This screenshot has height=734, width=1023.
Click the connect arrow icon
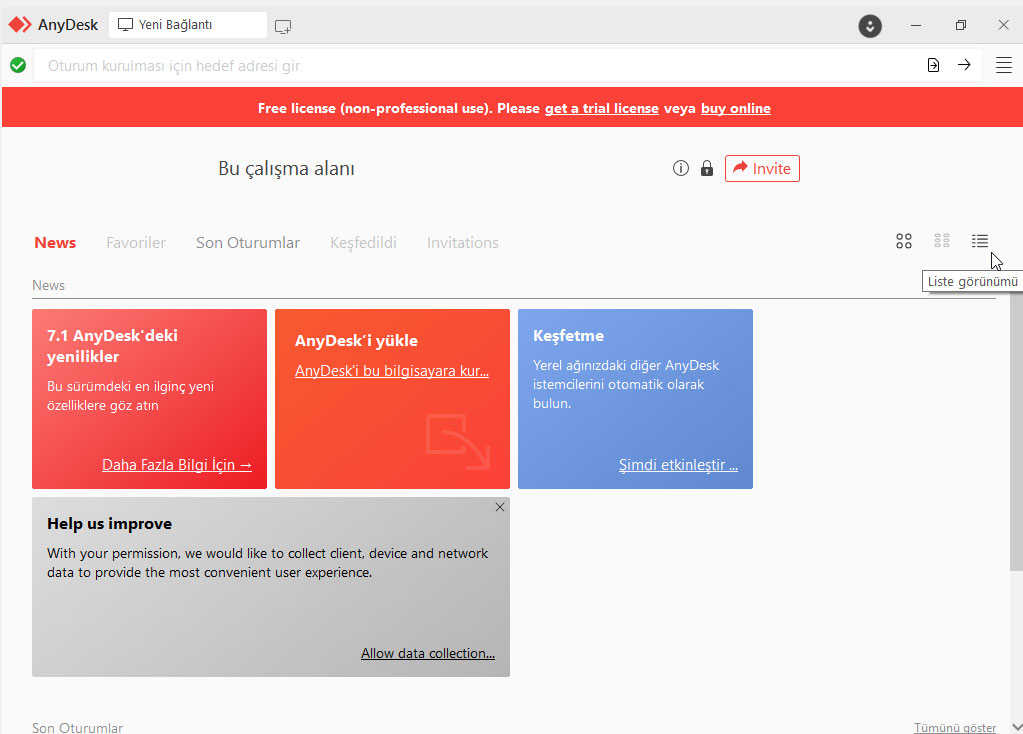pos(964,65)
